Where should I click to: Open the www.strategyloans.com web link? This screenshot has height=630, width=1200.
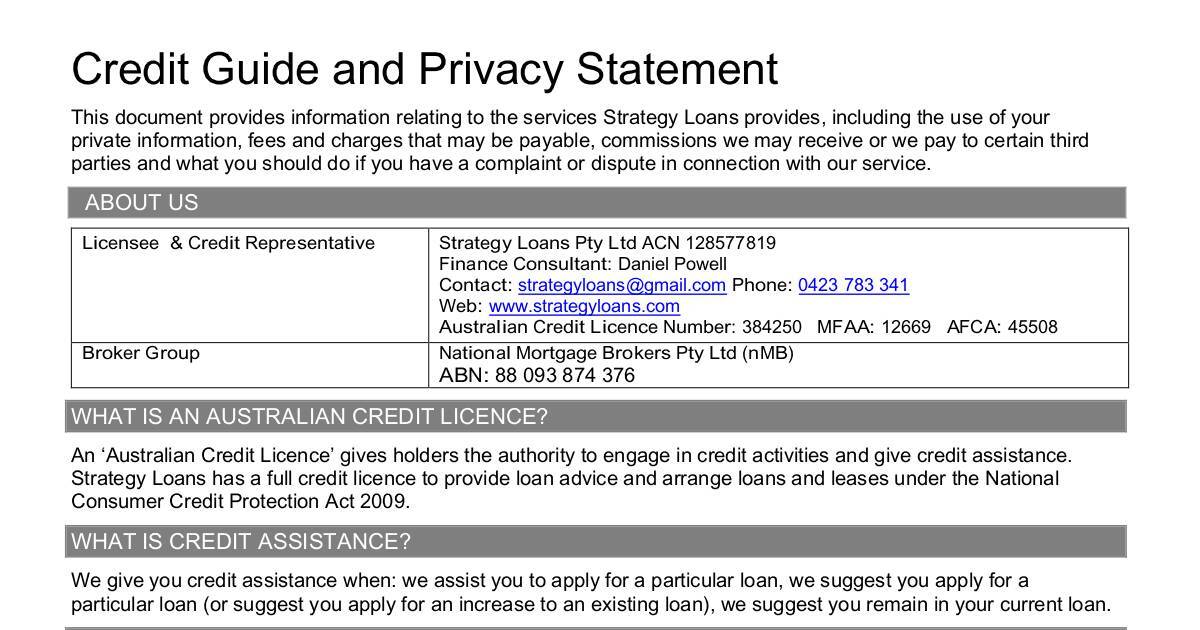pyautogui.click(x=584, y=306)
